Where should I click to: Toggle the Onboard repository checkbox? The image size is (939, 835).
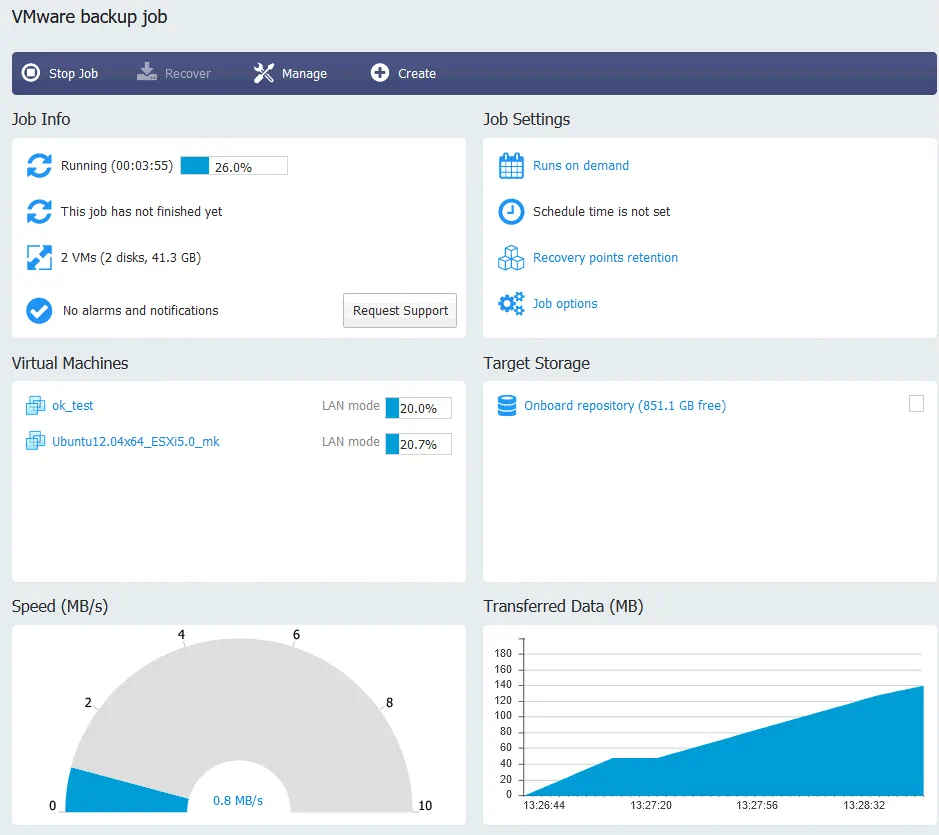tap(916, 403)
